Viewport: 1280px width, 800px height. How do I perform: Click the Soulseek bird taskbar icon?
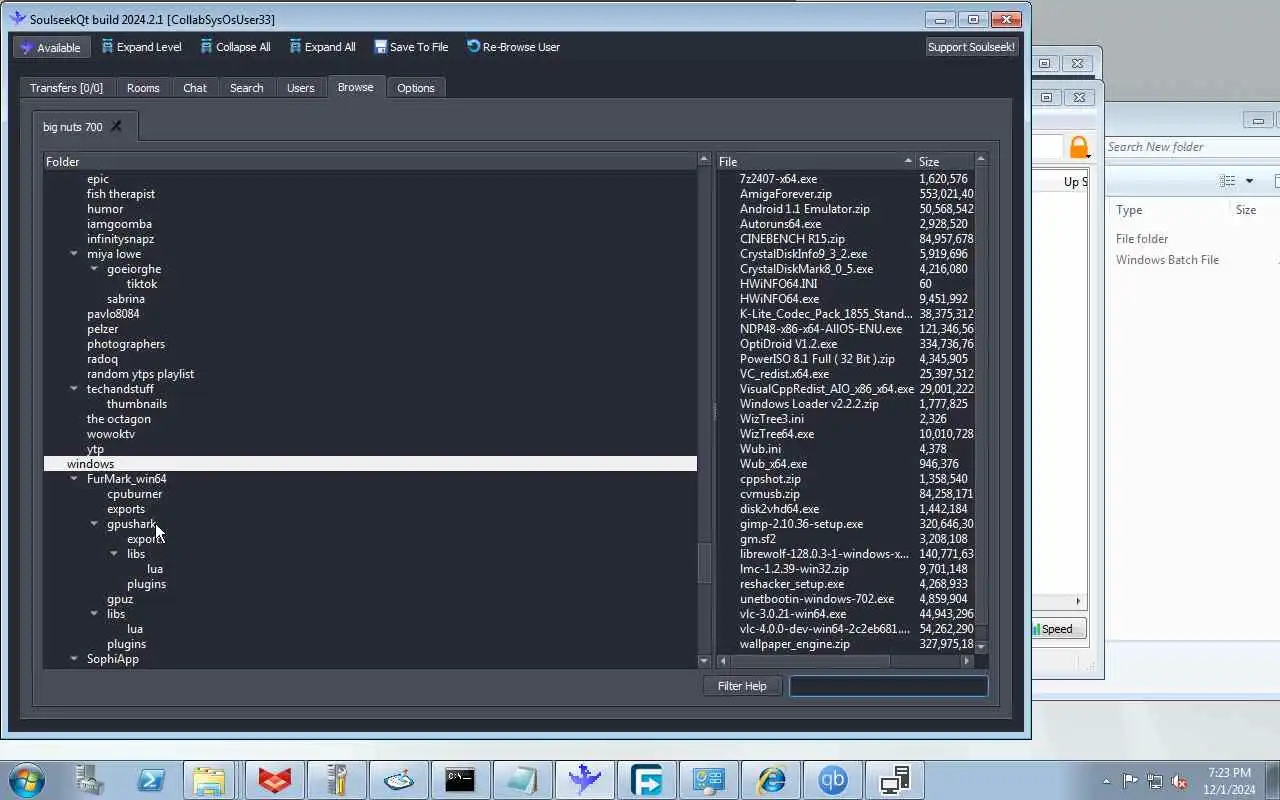(584, 780)
